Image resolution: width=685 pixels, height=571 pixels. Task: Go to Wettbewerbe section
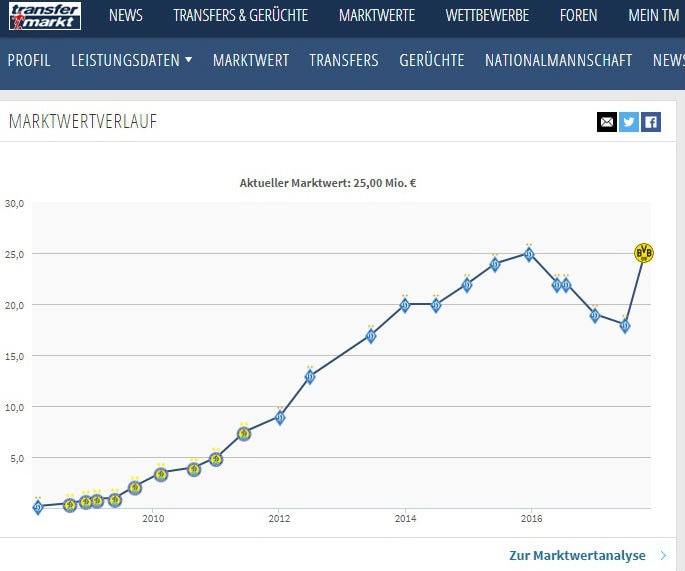(x=487, y=15)
